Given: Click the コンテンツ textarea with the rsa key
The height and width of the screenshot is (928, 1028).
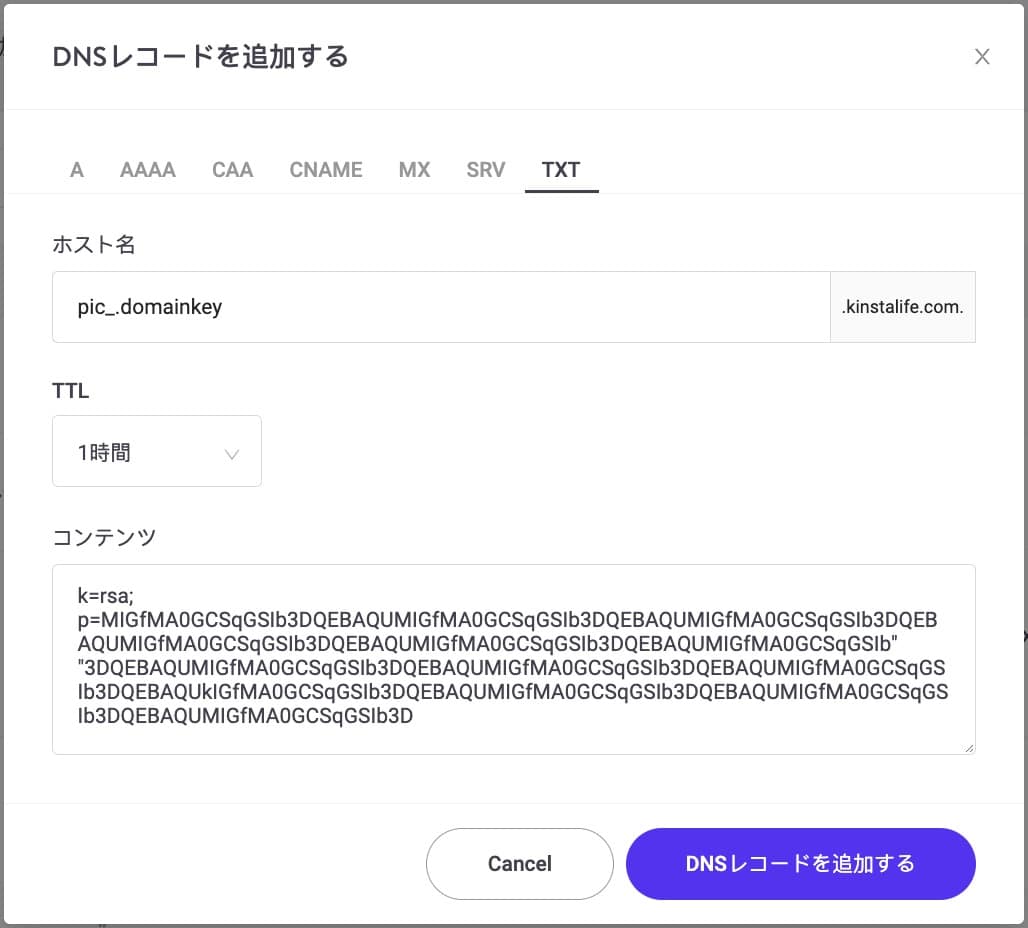Looking at the screenshot, I should click(x=514, y=659).
